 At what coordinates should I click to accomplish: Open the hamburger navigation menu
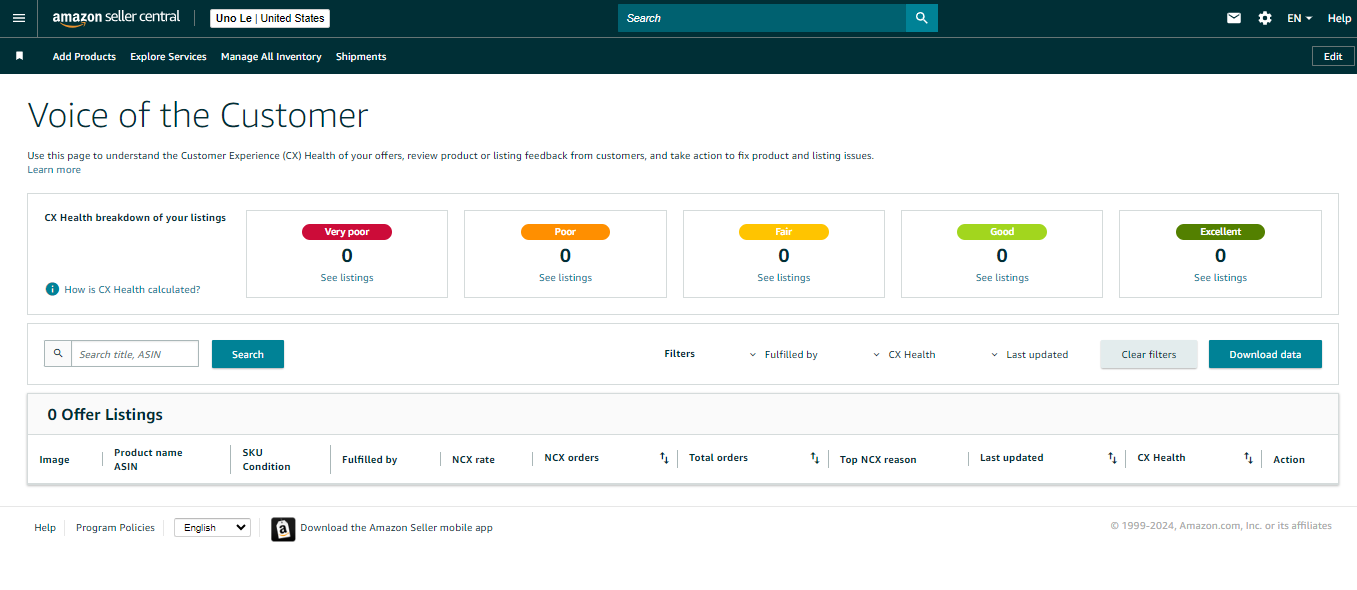(18, 18)
